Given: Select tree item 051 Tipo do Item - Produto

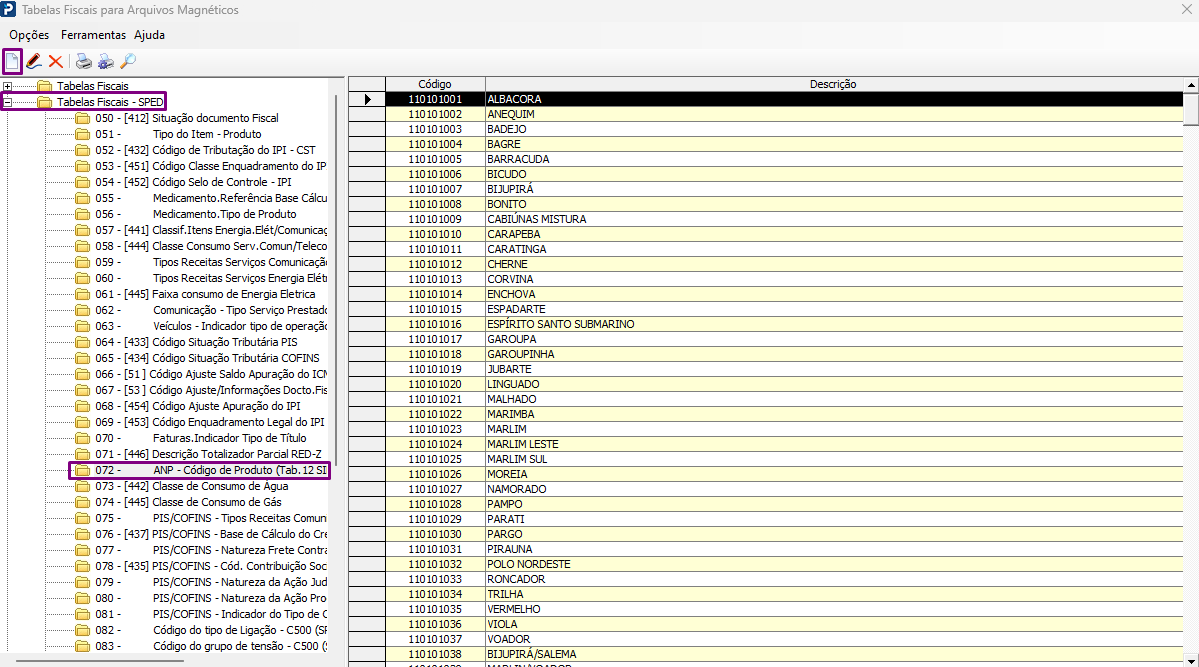Looking at the screenshot, I should click(x=178, y=134).
